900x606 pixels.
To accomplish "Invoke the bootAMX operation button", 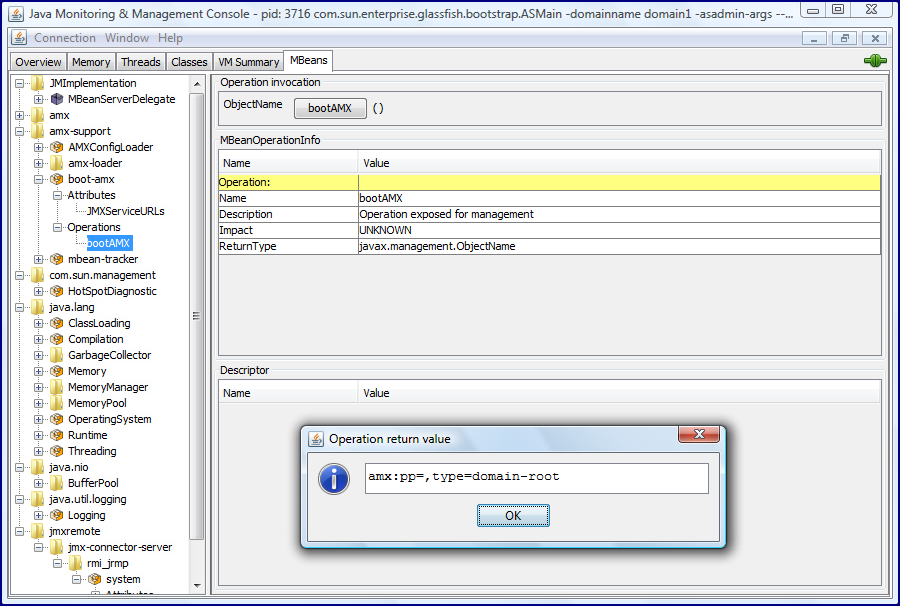I will tap(330, 107).
